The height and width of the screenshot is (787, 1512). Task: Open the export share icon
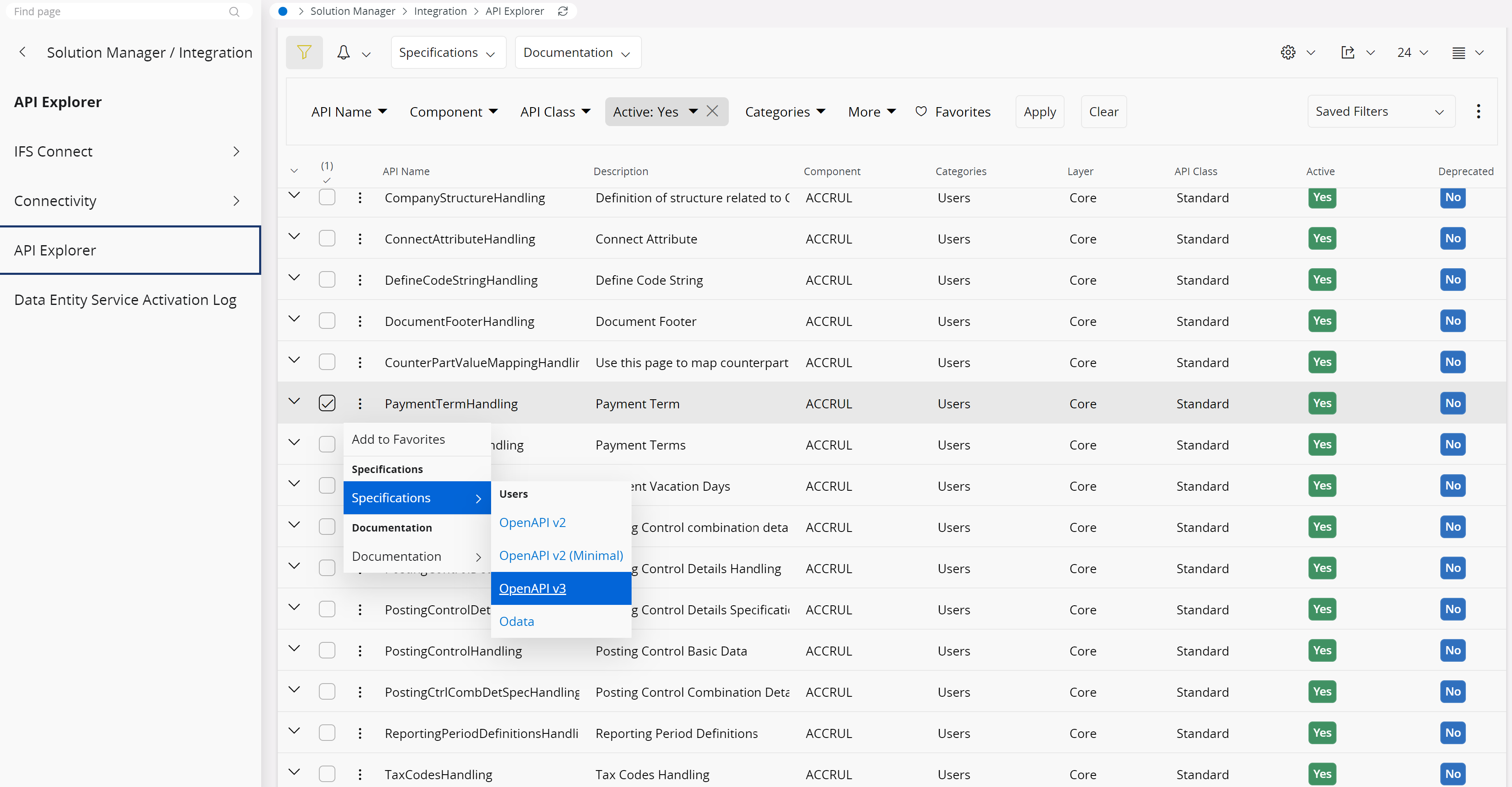1348,52
